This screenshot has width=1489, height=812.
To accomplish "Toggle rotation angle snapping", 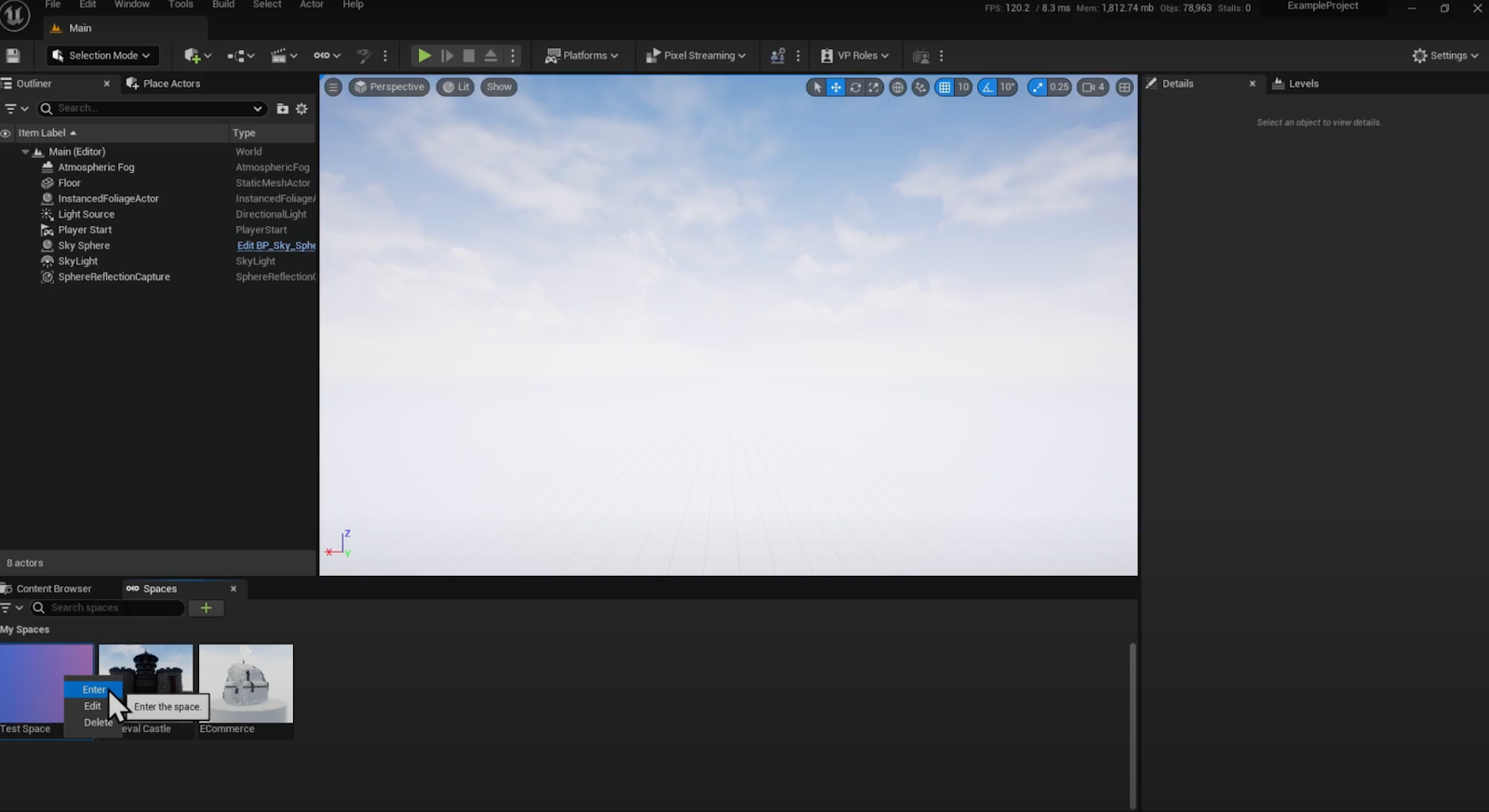I will pyautogui.click(x=987, y=87).
